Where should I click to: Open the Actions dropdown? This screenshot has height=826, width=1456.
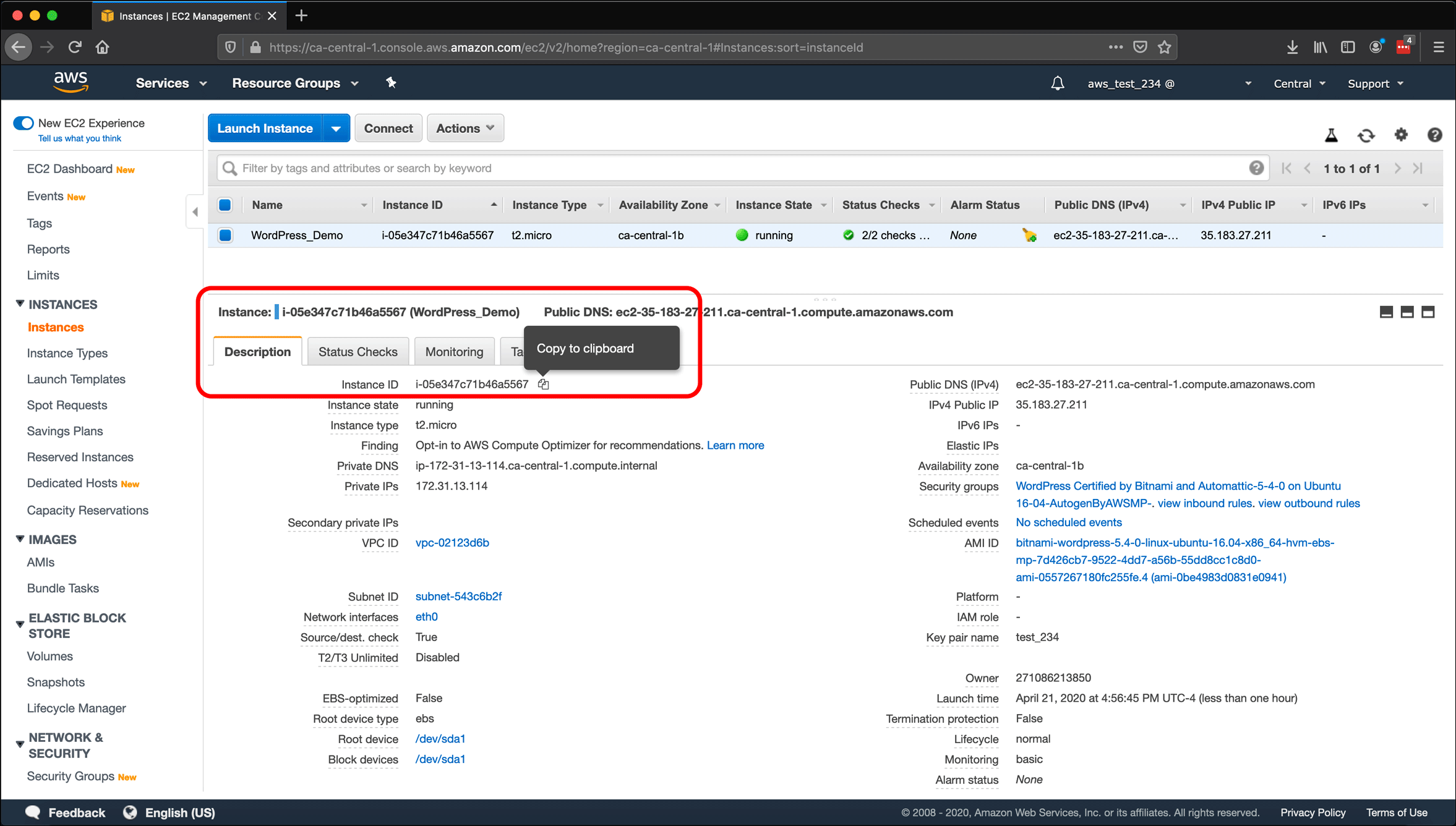(x=465, y=128)
